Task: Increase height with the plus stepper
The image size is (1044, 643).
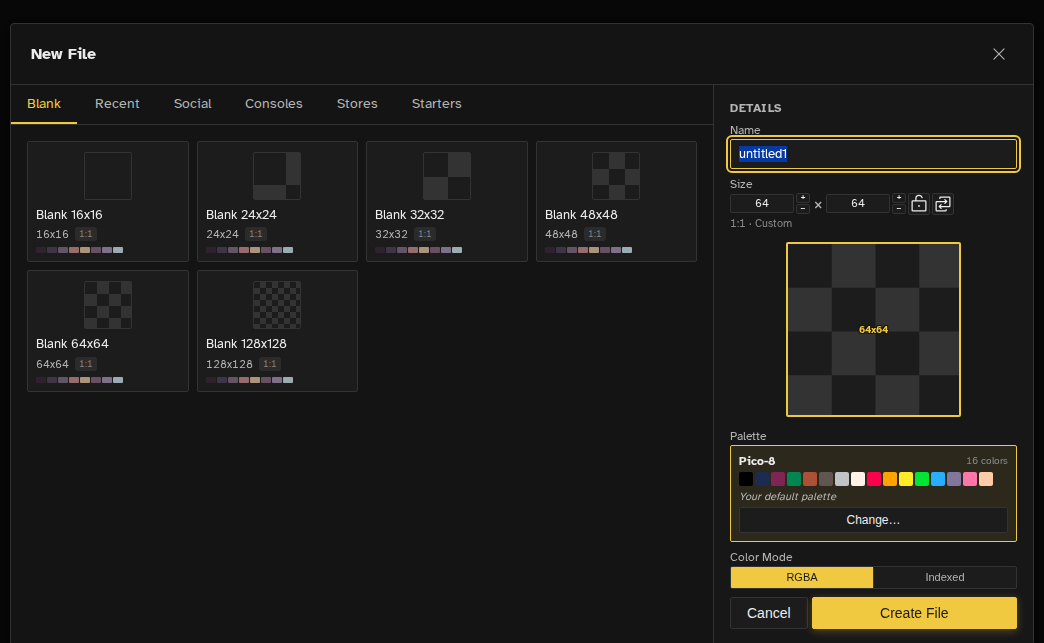Action: point(899,198)
